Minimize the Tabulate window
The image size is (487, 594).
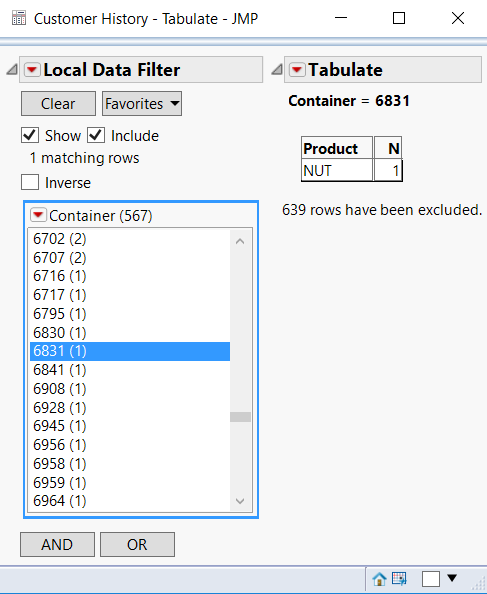pyautogui.click(x=341, y=18)
